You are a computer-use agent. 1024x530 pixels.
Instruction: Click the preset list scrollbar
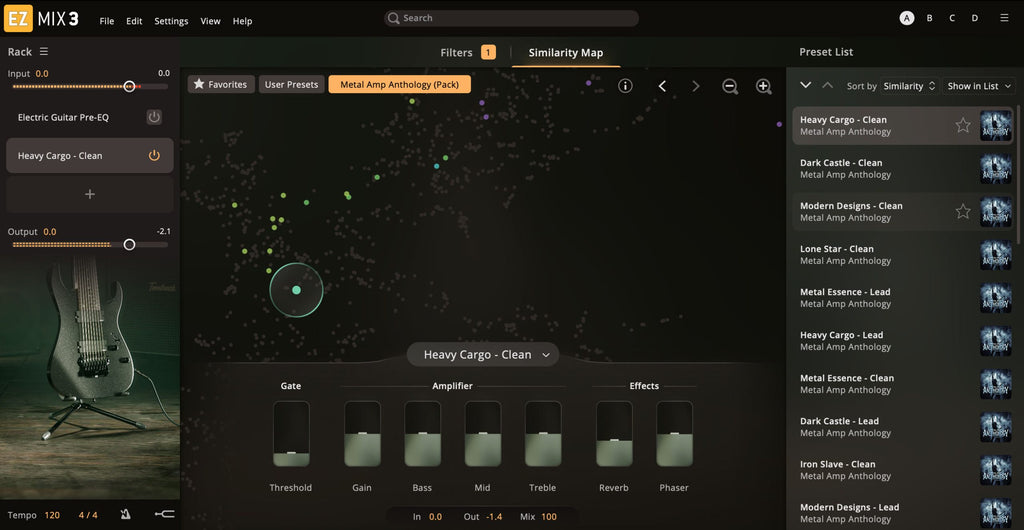(1018, 174)
